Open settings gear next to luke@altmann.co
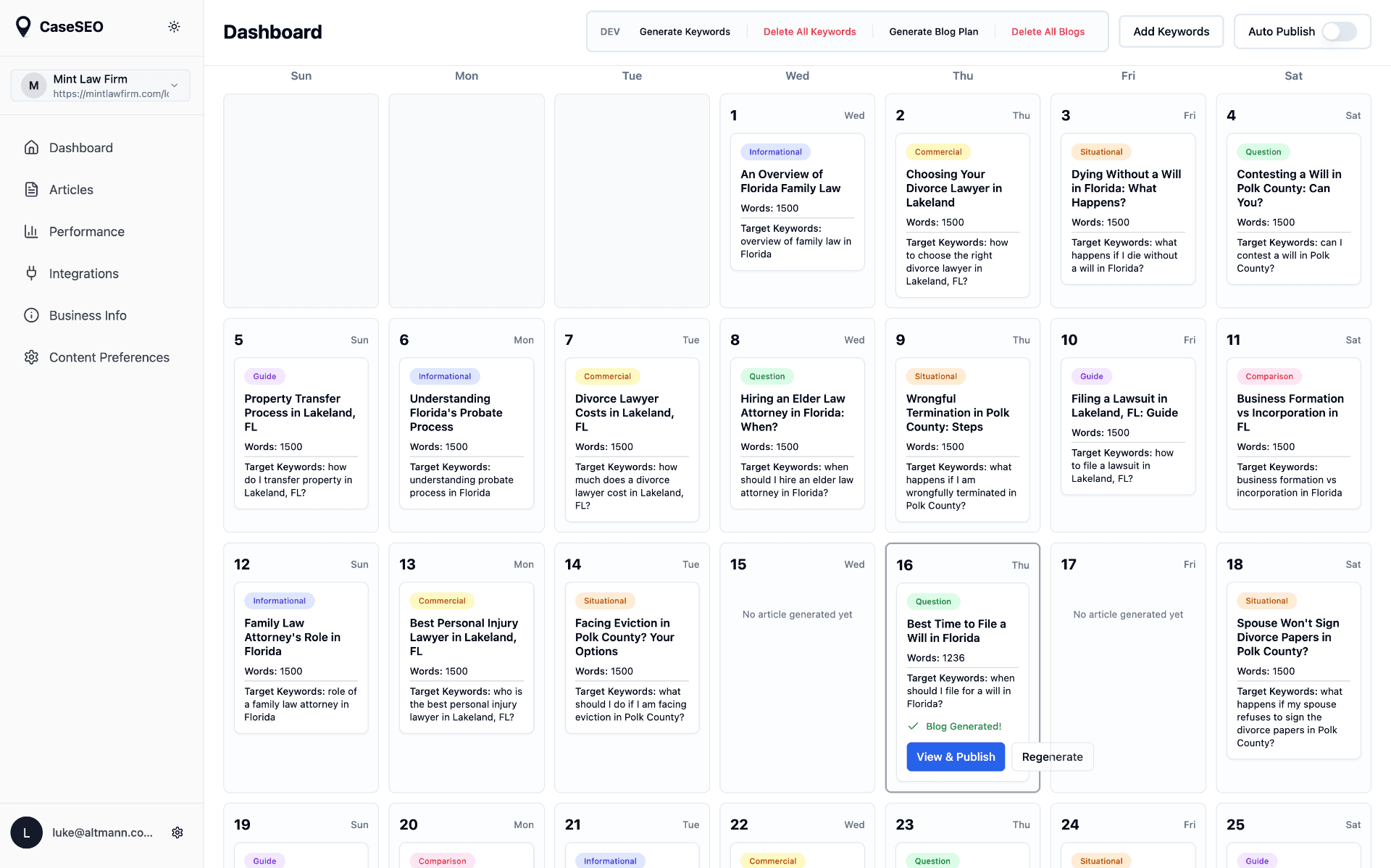The image size is (1391, 868). 177,832
